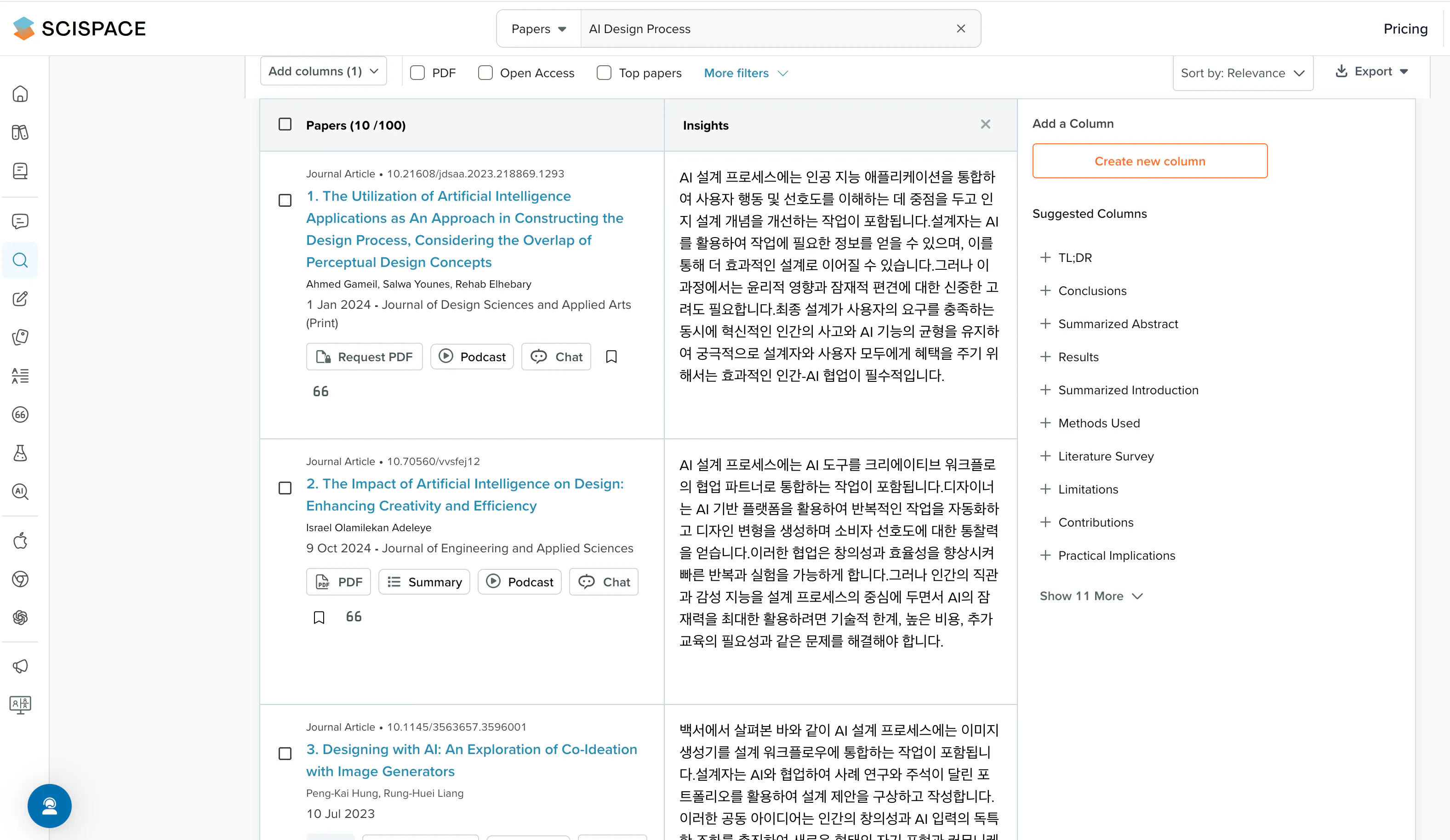Clear the search query with the X

click(x=961, y=28)
